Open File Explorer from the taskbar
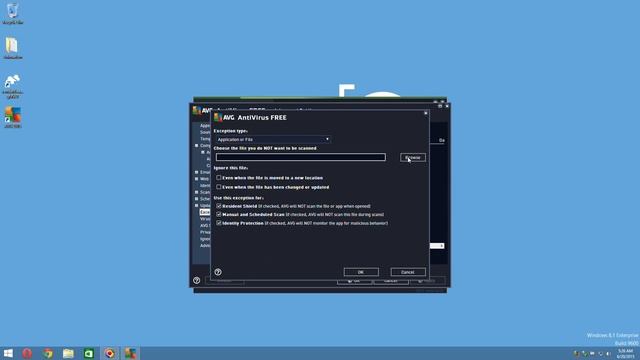This screenshot has width=640, height=360. coord(69,353)
